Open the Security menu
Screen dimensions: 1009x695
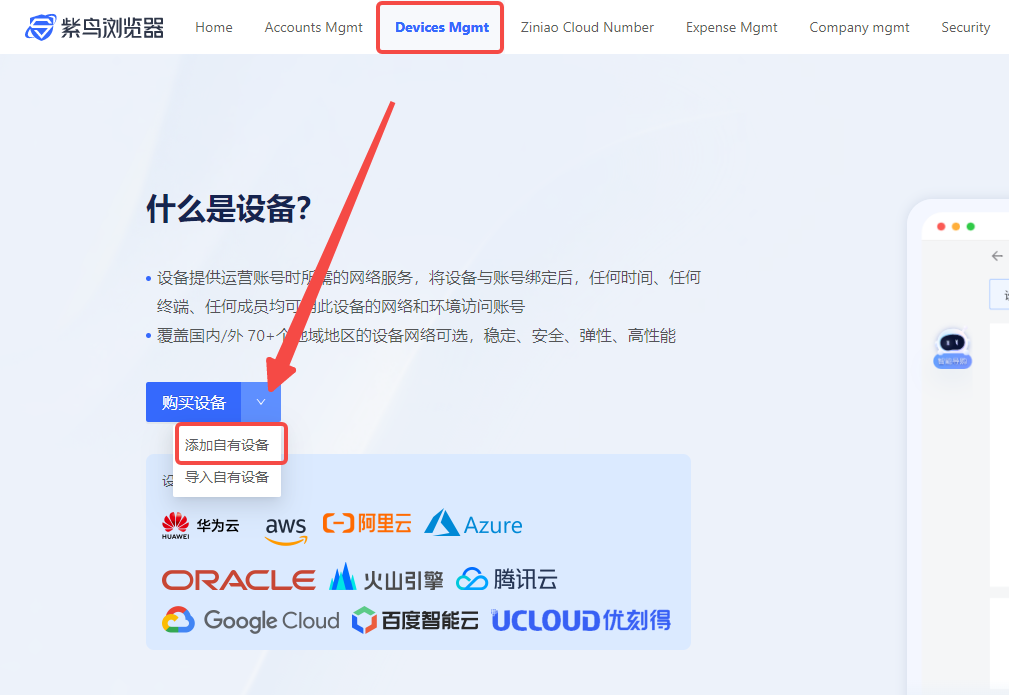point(965,27)
